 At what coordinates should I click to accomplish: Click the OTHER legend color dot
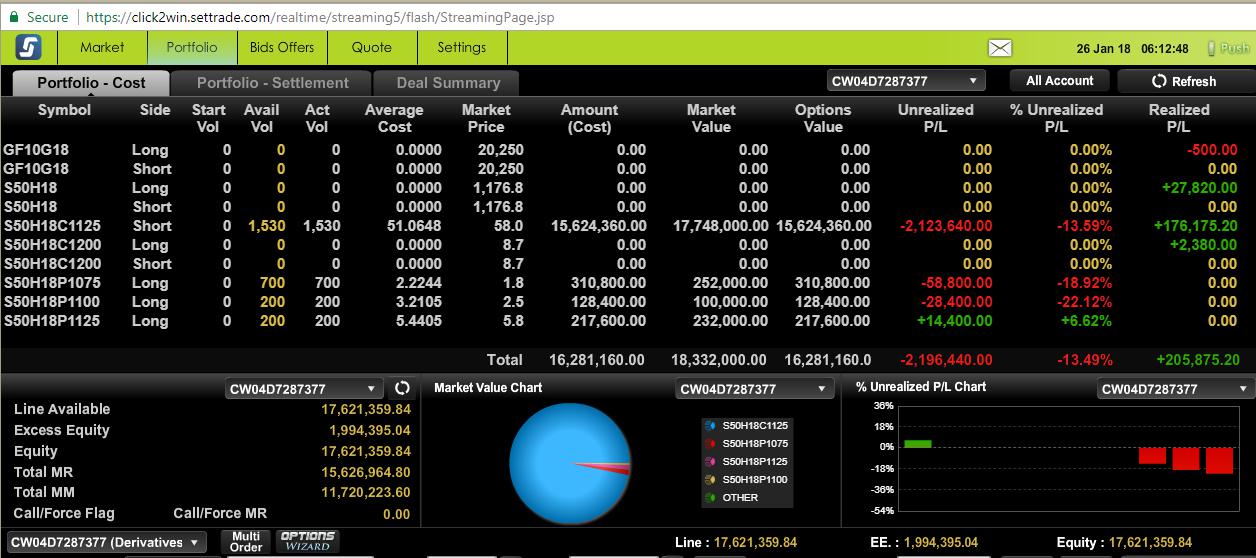coord(710,497)
